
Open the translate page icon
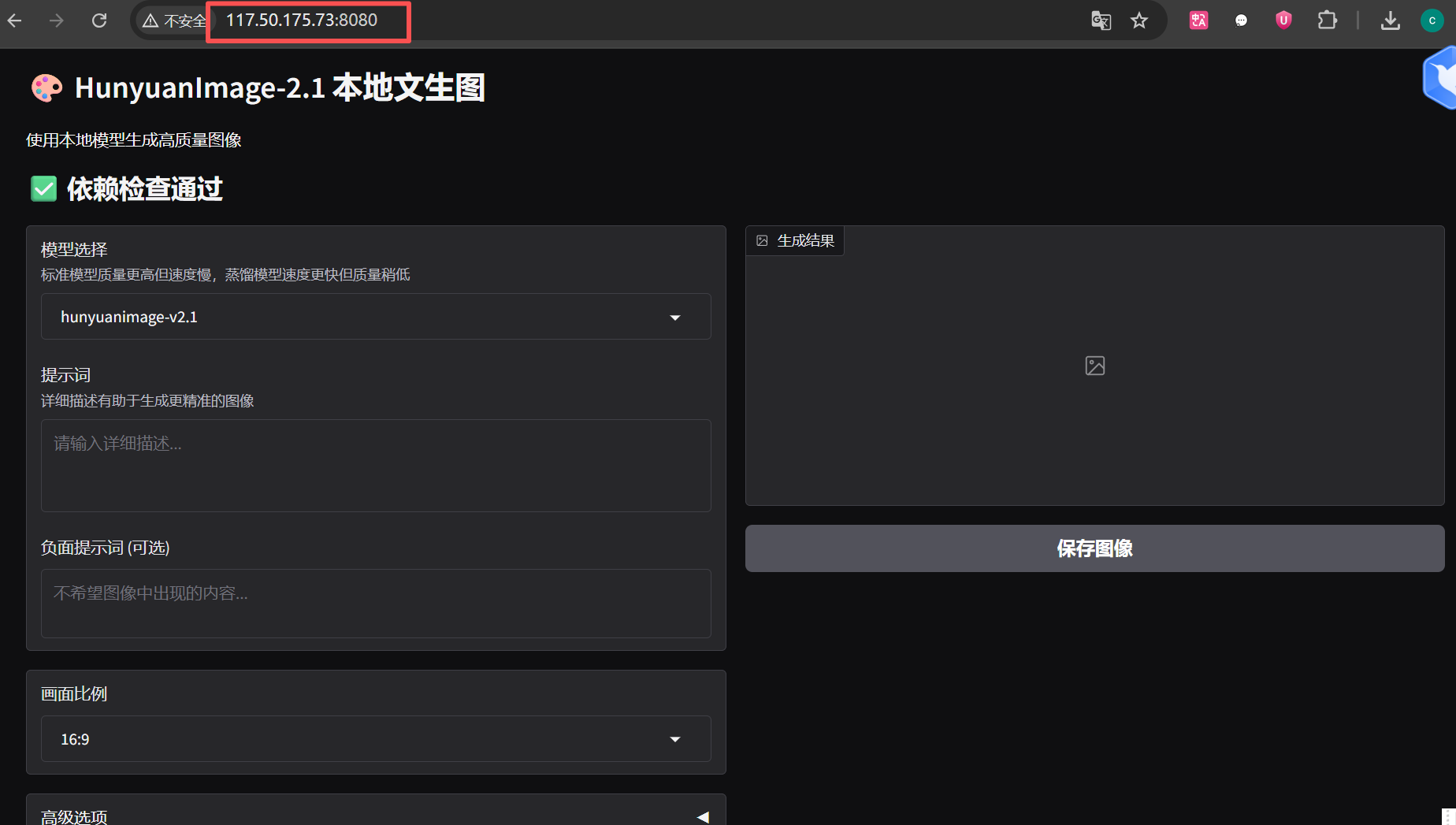pos(1101,20)
